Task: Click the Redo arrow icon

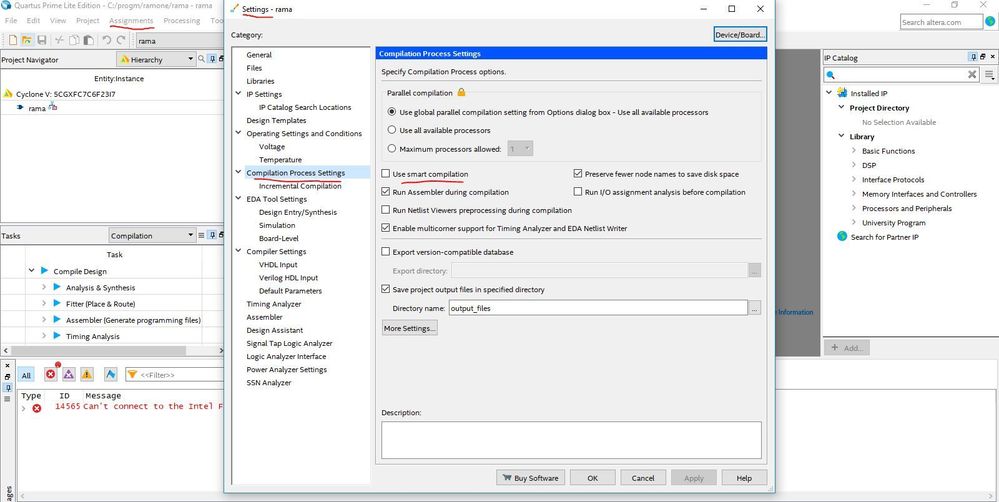Action: pyautogui.click(x=121, y=40)
